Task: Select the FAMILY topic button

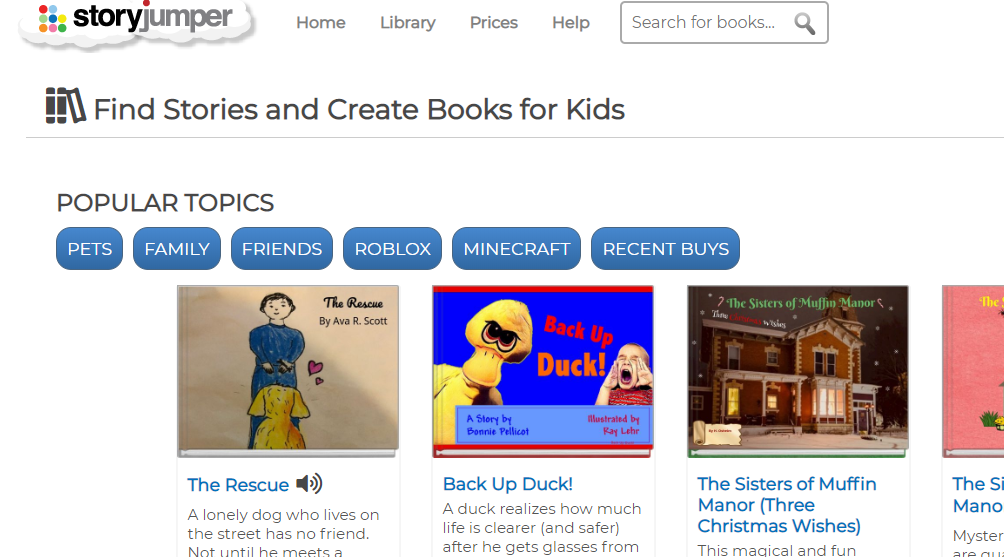Action: tap(177, 249)
